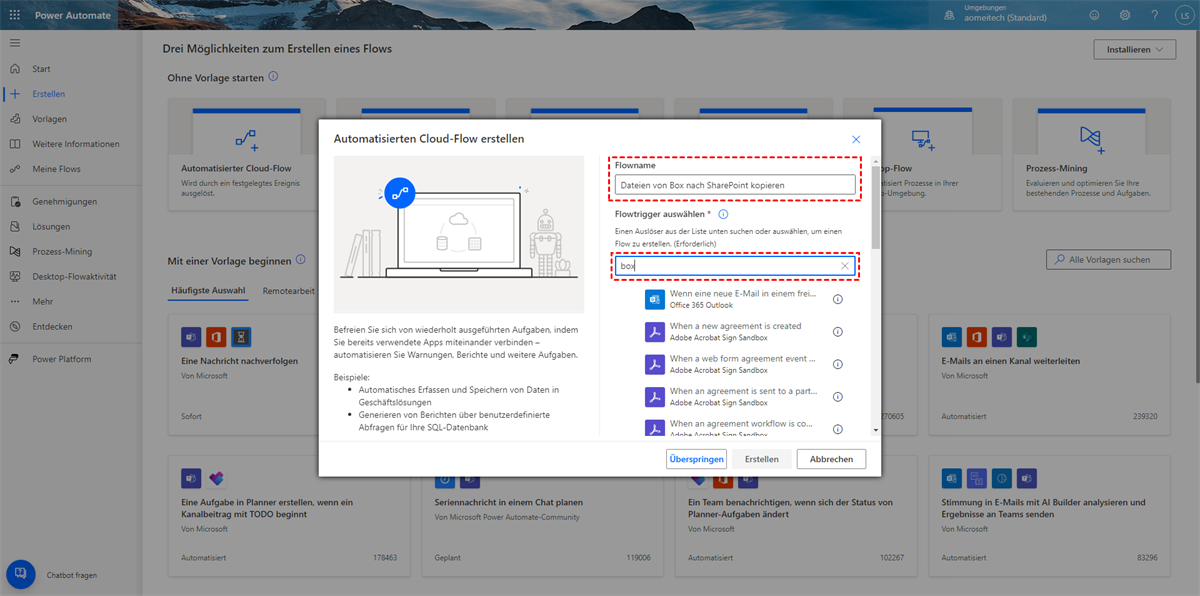Open the settings gear icon

pyautogui.click(x=1125, y=15)
